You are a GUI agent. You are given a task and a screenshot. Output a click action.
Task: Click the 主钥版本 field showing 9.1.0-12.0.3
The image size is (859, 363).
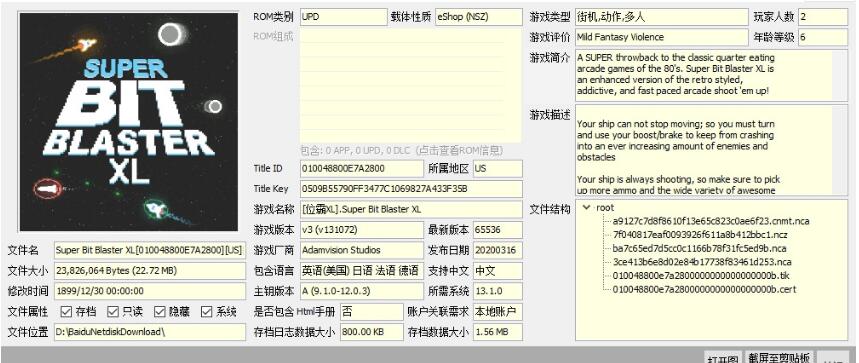point(362,291)
